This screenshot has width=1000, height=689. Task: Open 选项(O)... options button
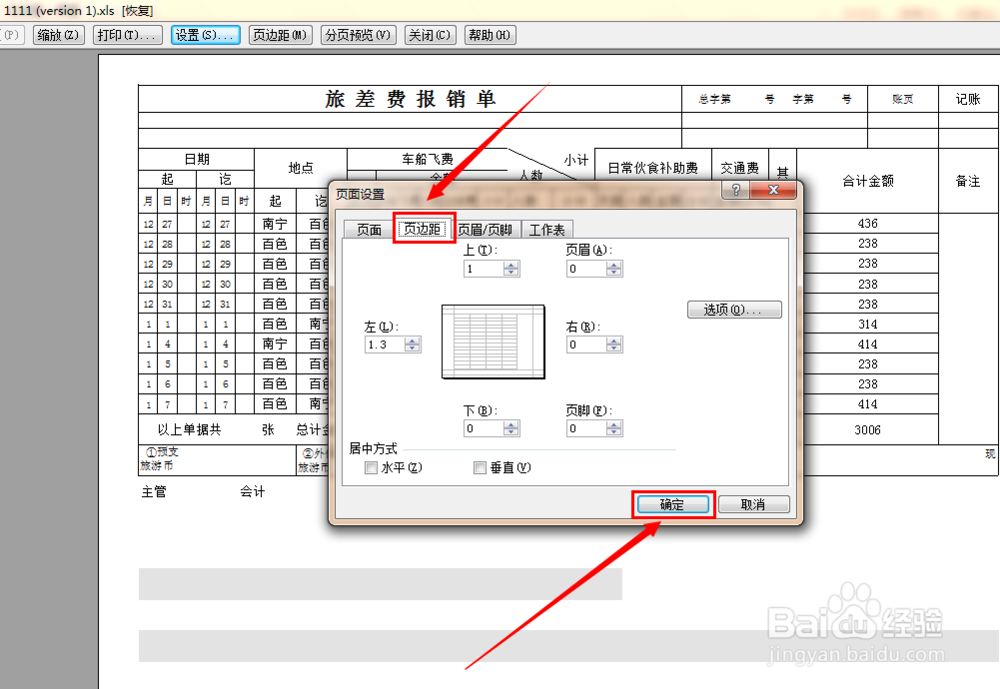[x=734, y=310]
